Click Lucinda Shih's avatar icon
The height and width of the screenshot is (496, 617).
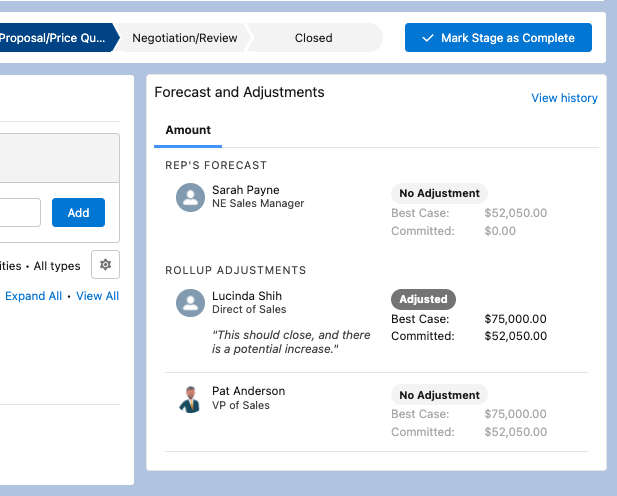pyautogui.click(x=190, y=303)
